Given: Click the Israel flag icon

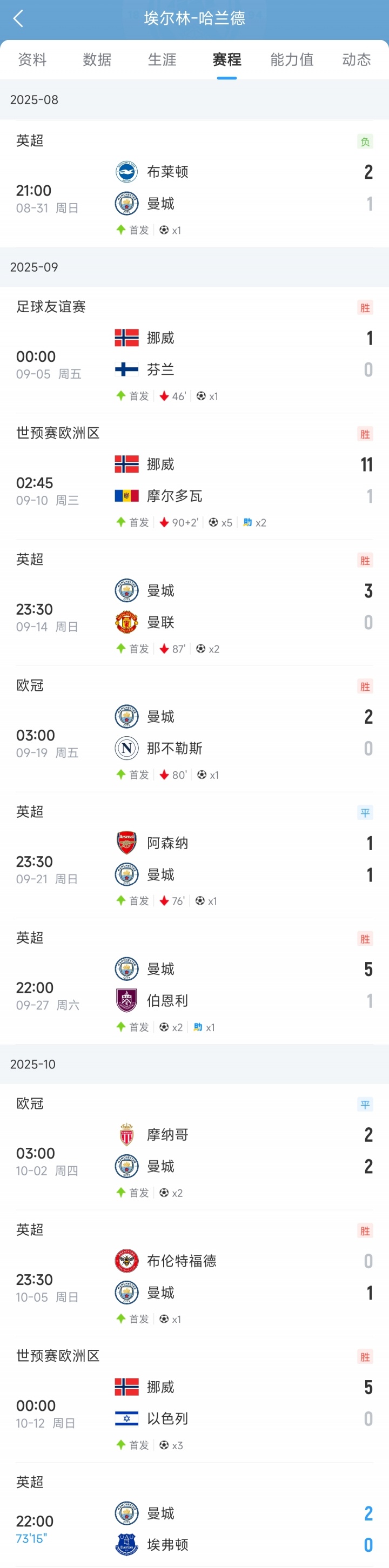Looking at the screenshot, I should click(x=126, y=1418).
